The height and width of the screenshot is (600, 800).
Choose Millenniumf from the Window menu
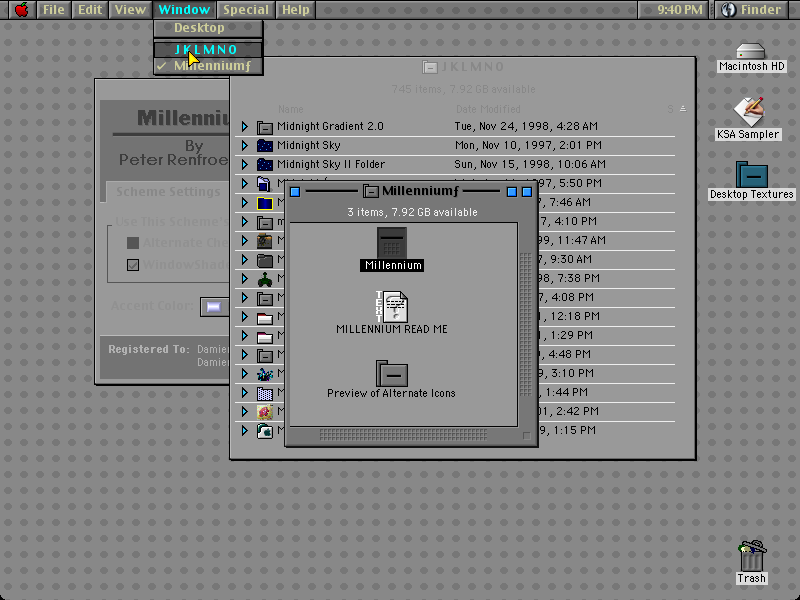click(x=208, y=66)
